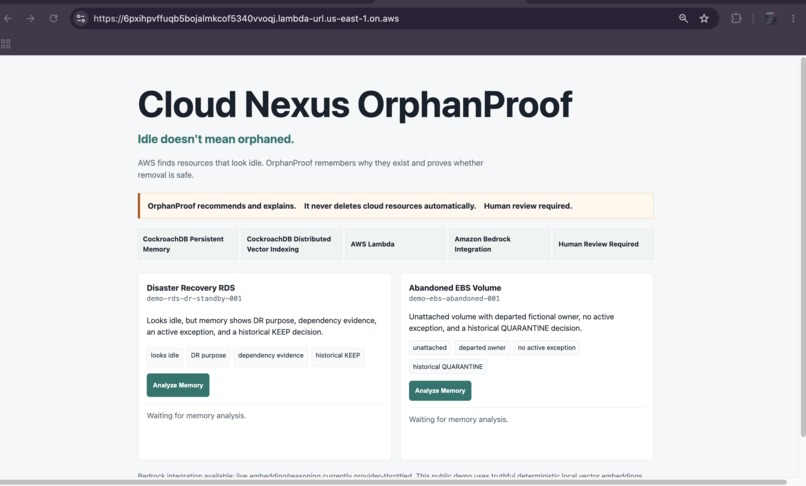Click the Cloud Nexus OrphanProof heading
The image size is (806, 486).
click(355, 105)
